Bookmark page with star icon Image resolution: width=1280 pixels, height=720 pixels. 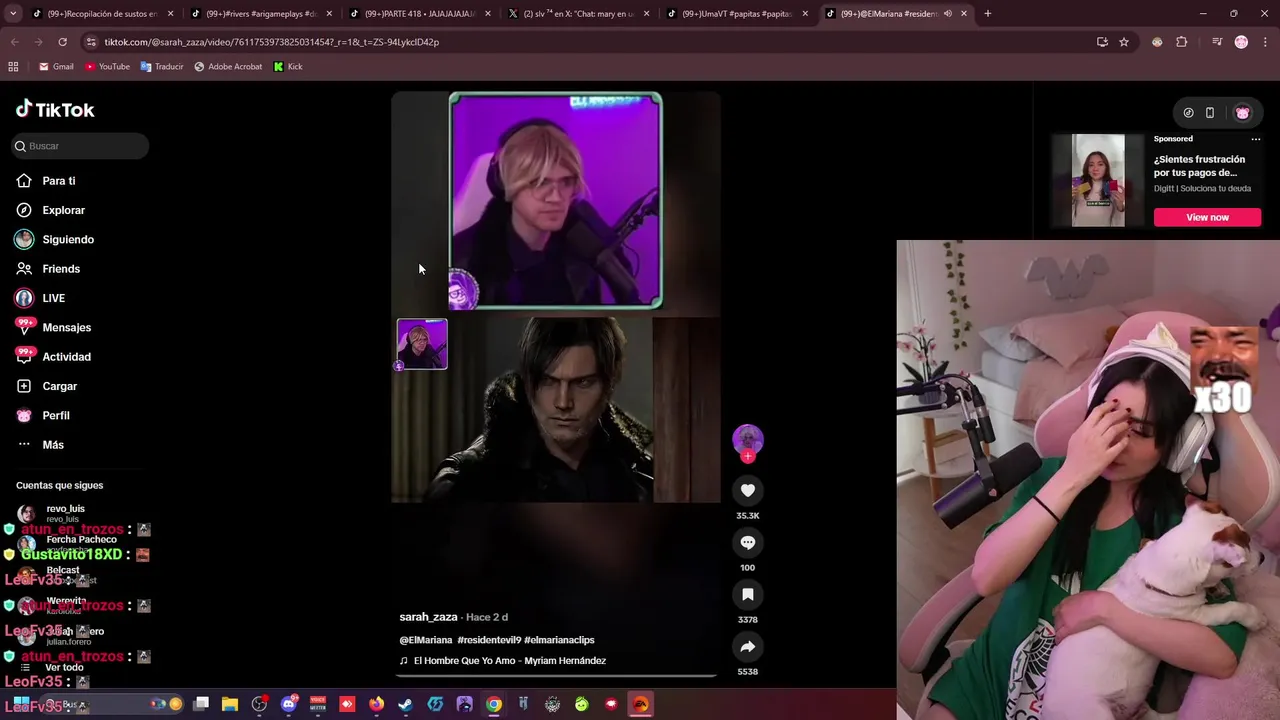1124,42
